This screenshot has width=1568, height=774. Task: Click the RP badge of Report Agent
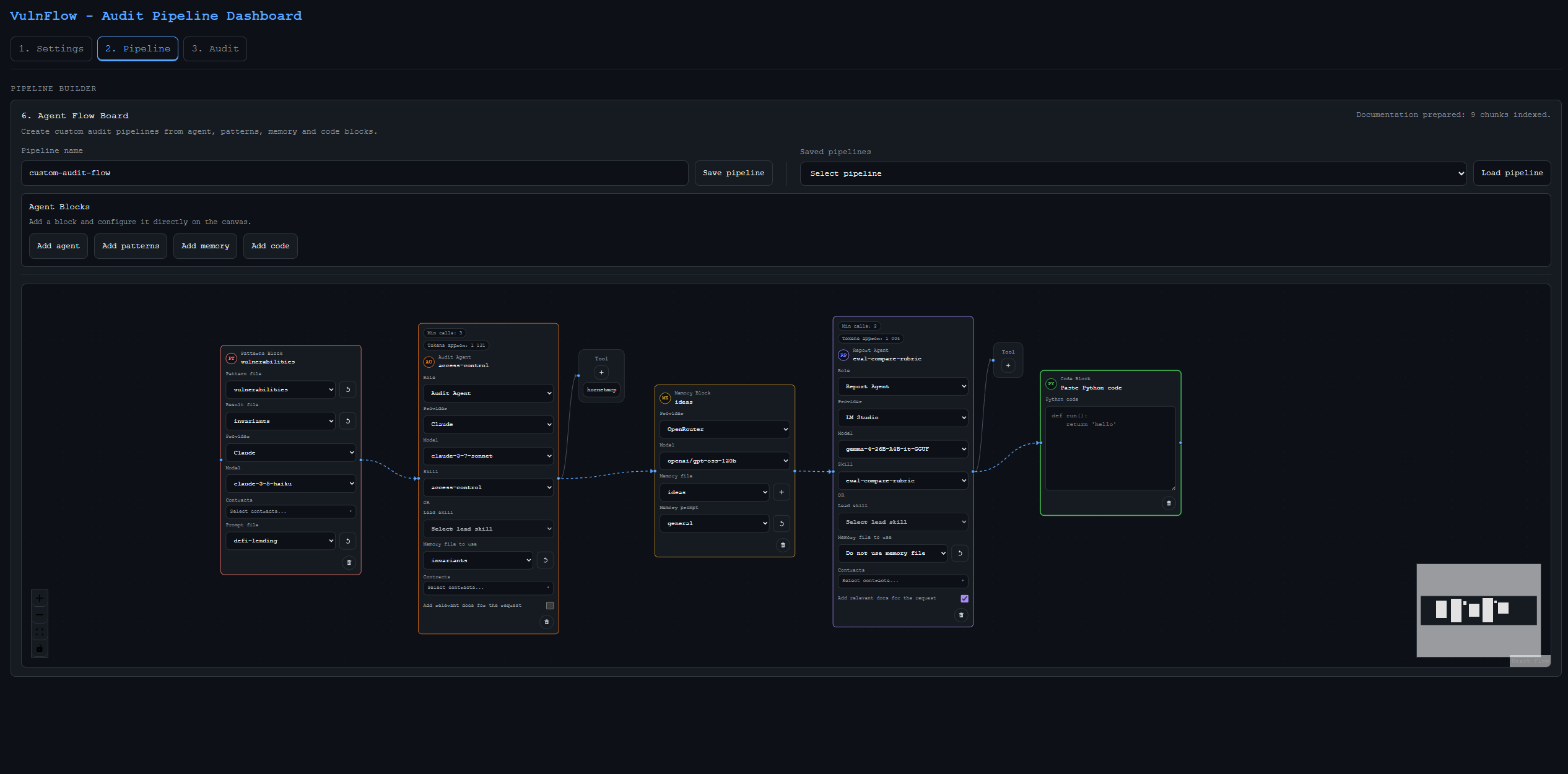[x=843, y=355]
